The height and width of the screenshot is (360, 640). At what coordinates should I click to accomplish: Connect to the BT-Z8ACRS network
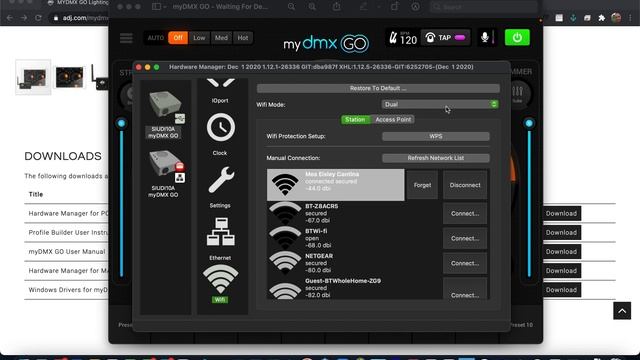(x=465, y=213)
